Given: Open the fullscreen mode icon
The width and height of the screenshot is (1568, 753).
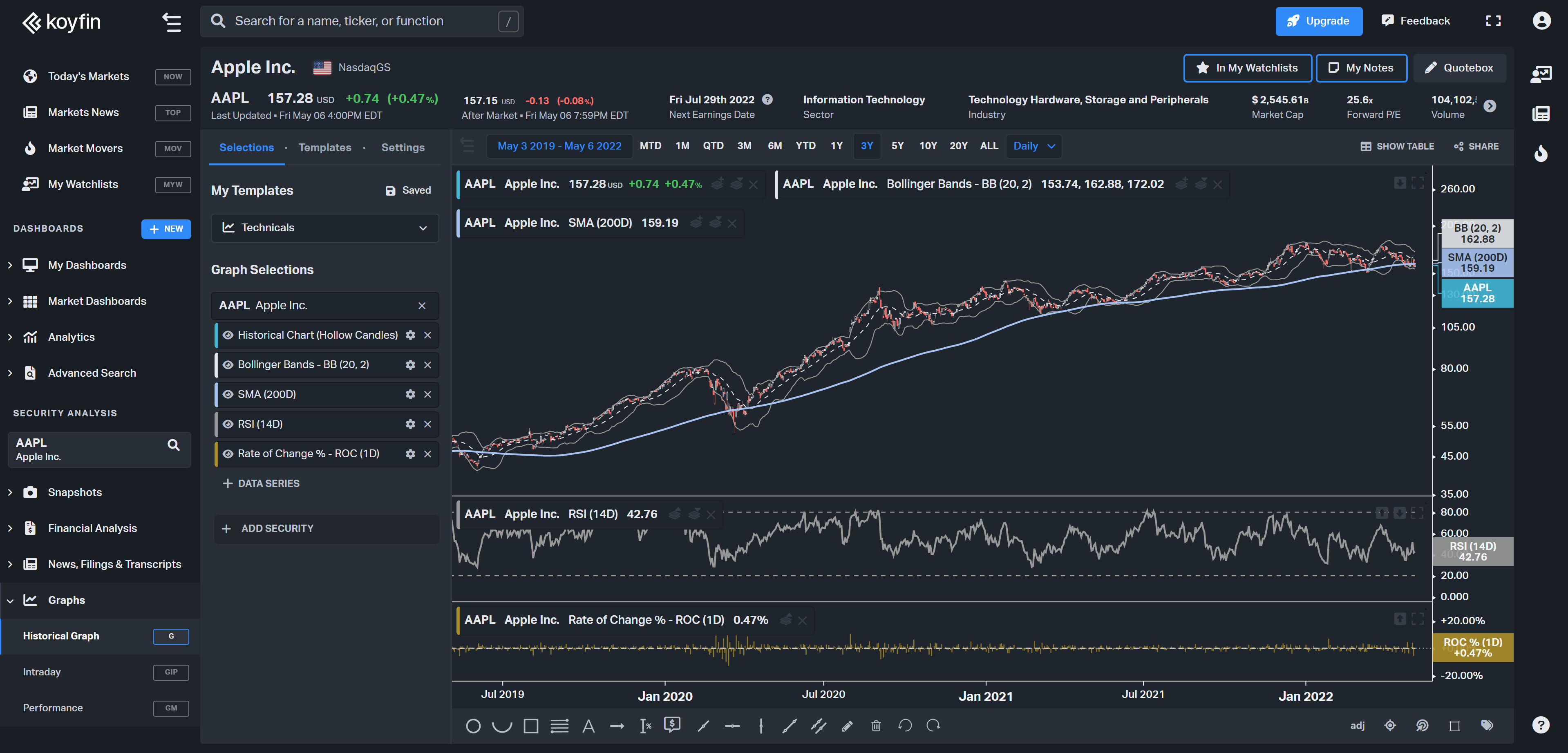Looking at the screenshot, I should click(1493, 21).
